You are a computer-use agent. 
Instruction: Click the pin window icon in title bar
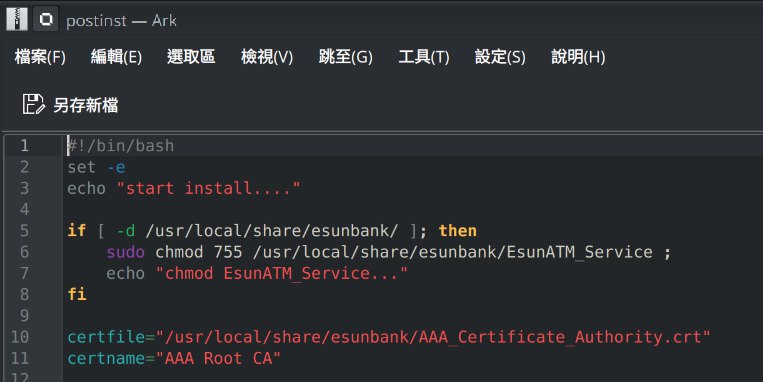pos(46,19)
